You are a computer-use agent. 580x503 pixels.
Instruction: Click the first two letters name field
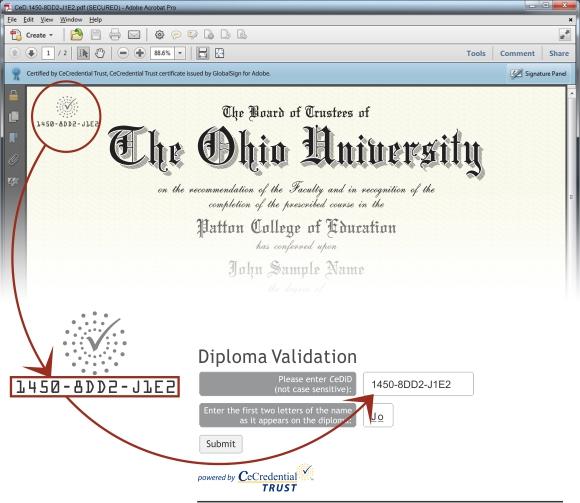coord(378,415)
